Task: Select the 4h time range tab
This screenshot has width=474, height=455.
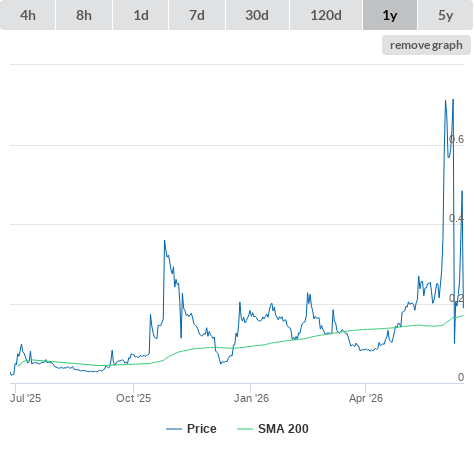Action: 28,15
